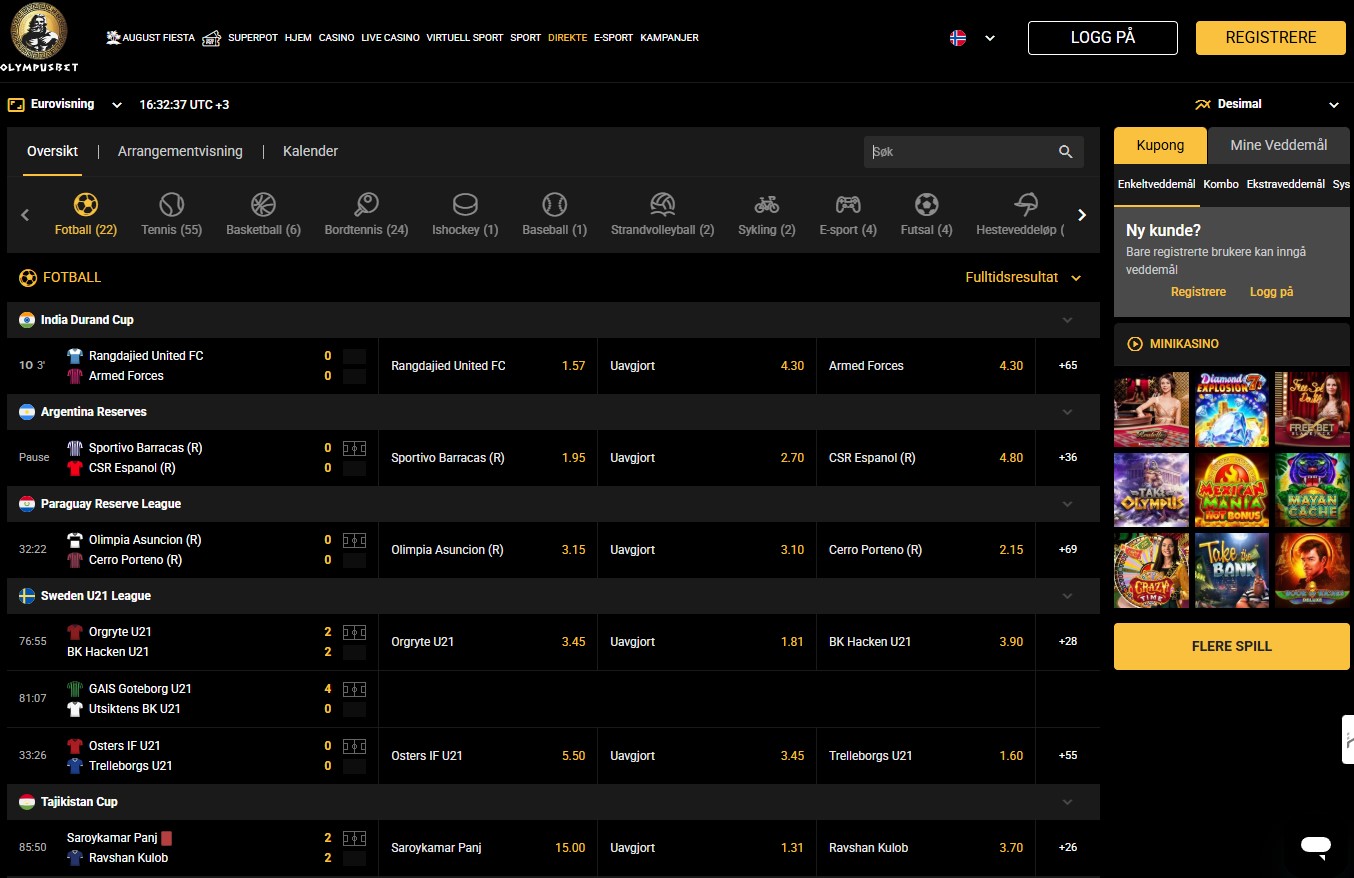The height and width of the screenshot is (878, 1354).
Task: Open the Norwegian flag language dropdown
Action: pyautogui.click(x=972, y=38)
